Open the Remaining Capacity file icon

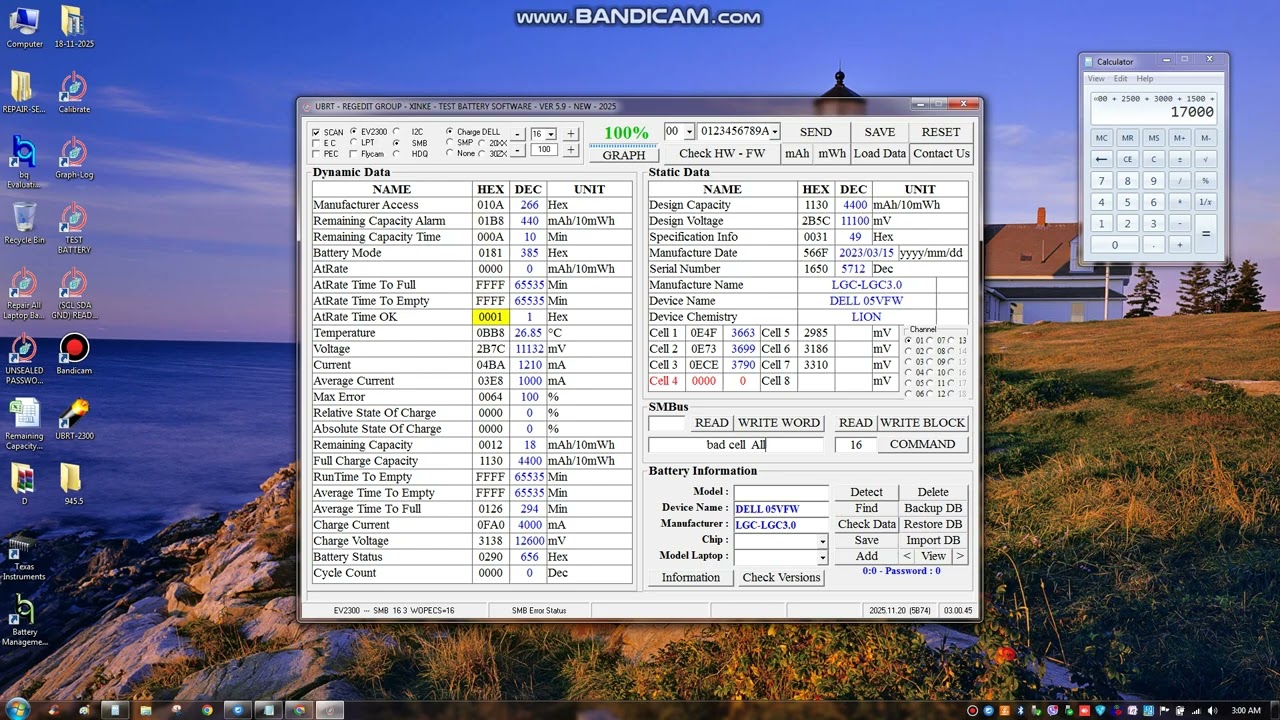[x=24, y=424]
